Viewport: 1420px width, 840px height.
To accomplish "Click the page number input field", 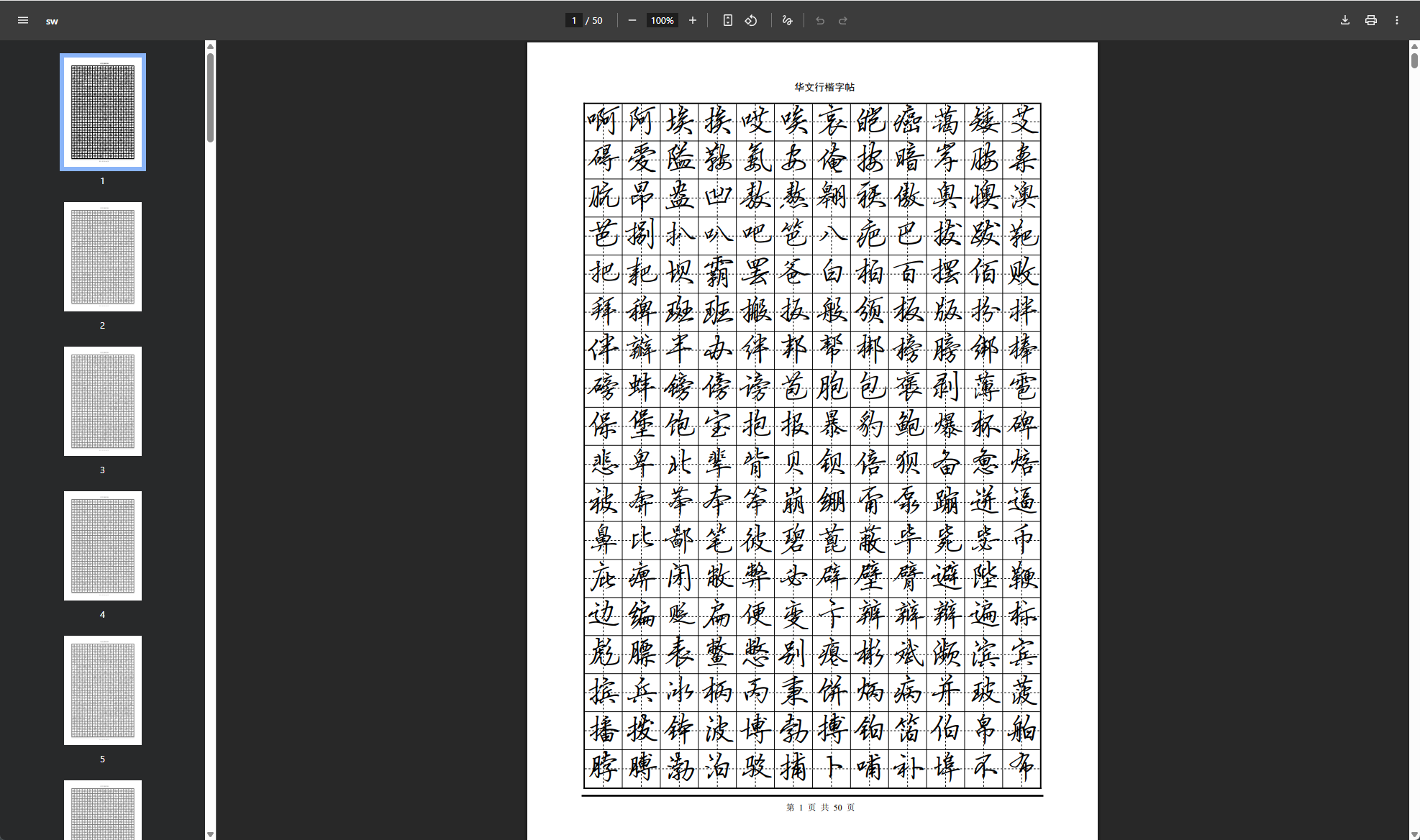I will point(573,20).
